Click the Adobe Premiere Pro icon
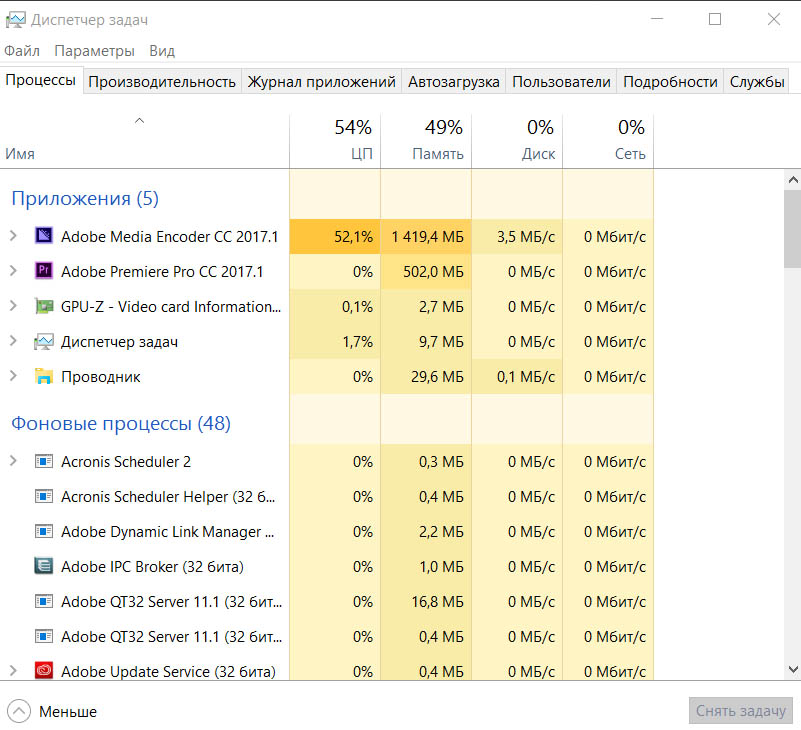801x730 pixels. [x=43, y=272]
